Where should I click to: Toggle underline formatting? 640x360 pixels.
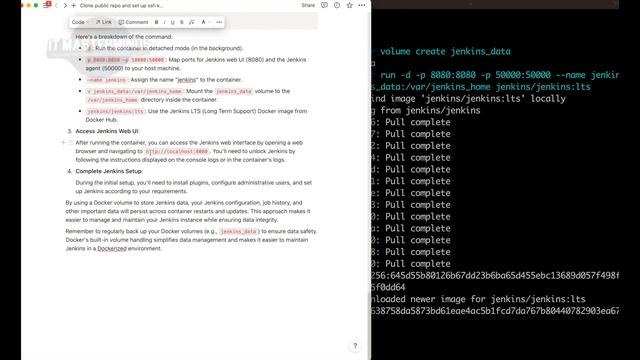pyautogui.click(x=173, y=22)
